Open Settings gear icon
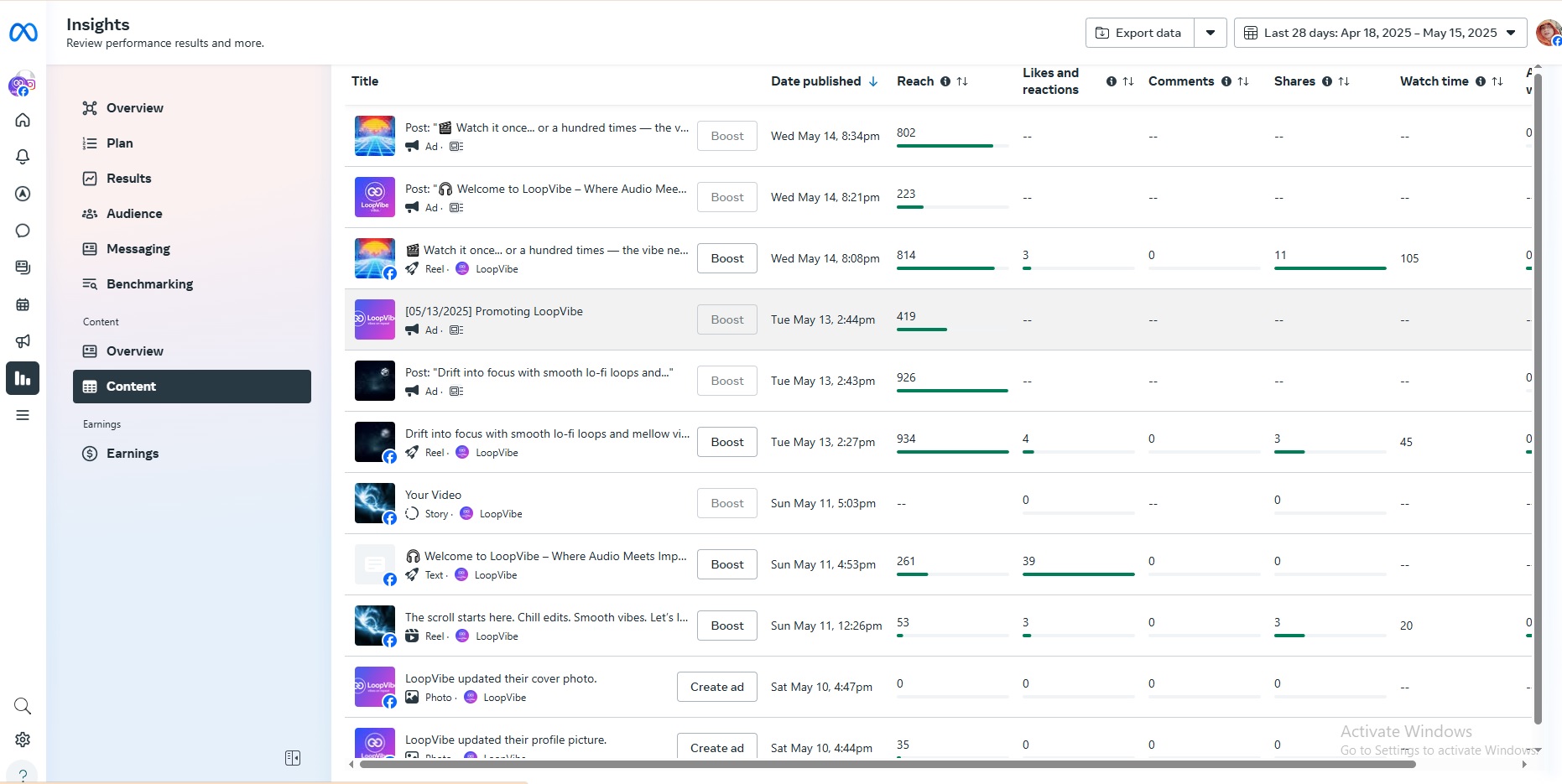Viewport: 1562px width, 784px height. click(x=23, y=740)
